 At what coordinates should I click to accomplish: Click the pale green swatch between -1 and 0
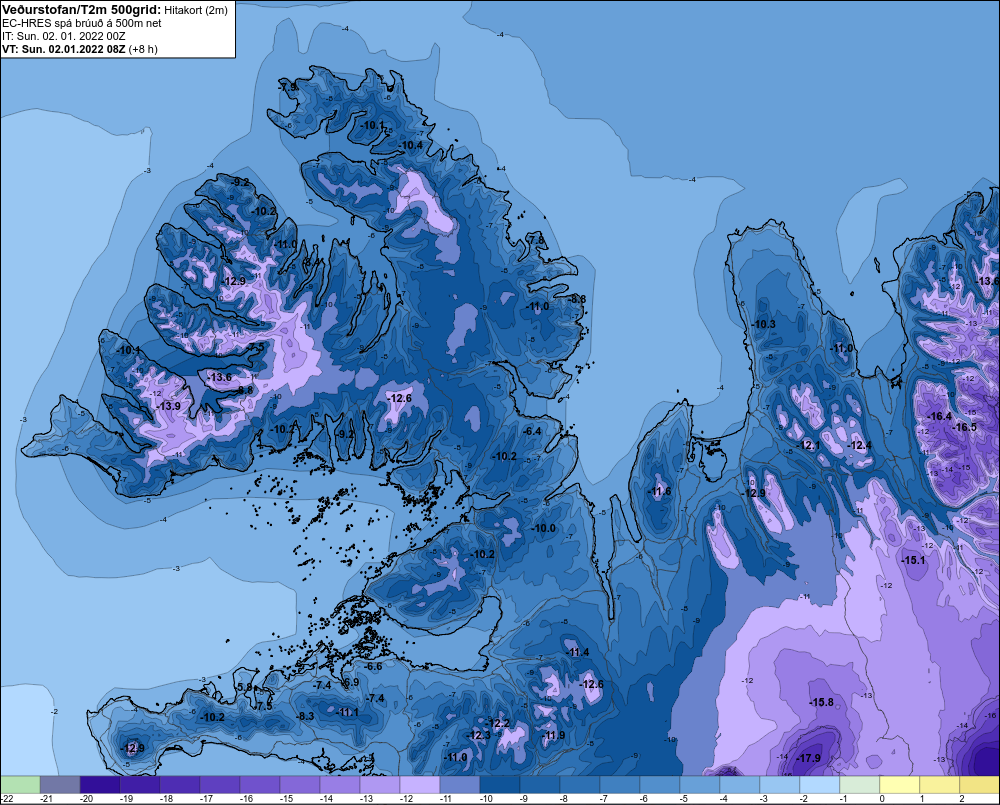click(x=860, y=785)
